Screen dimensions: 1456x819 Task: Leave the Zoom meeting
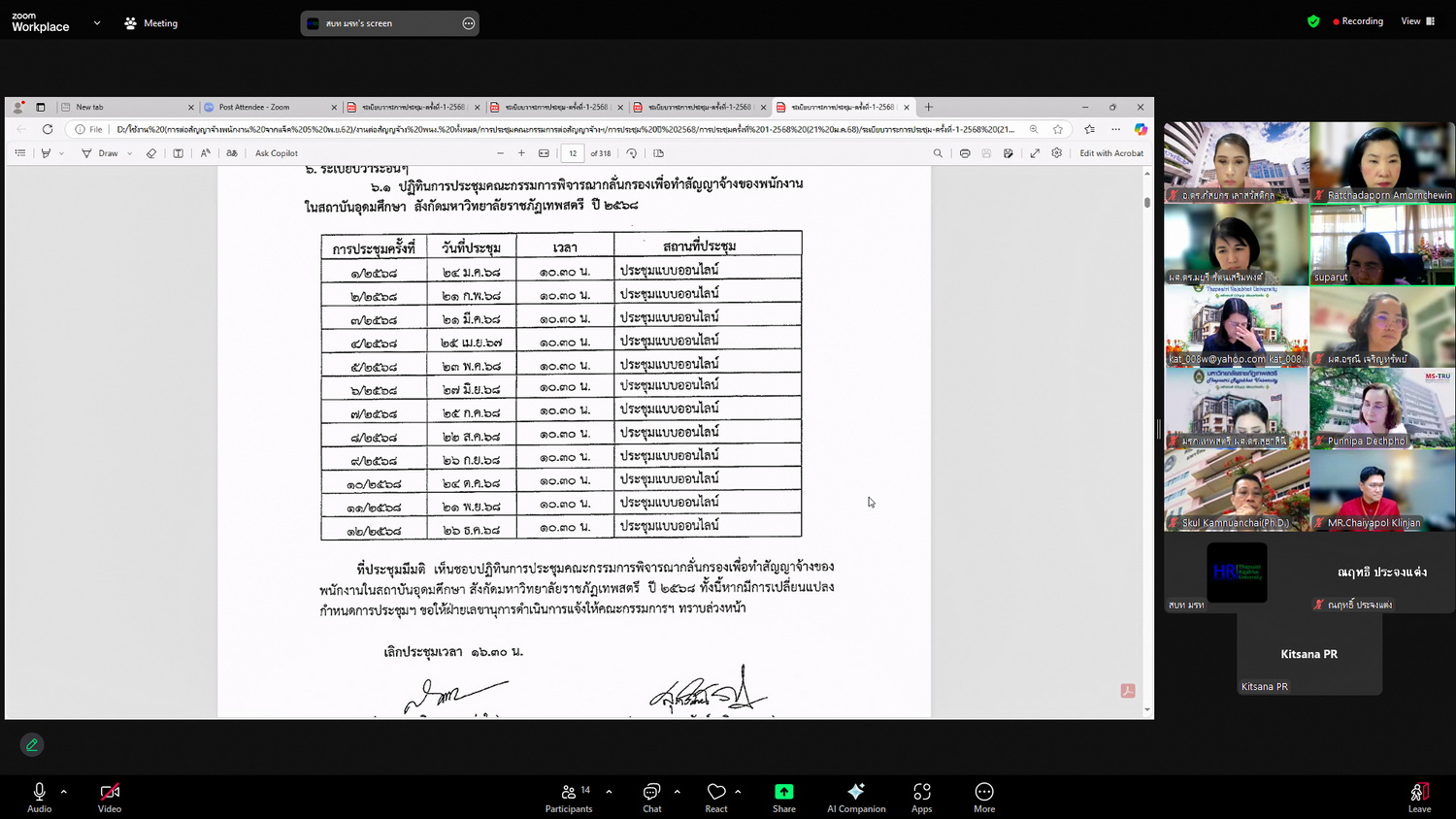pyautogui.click(x=1419, y=797)
